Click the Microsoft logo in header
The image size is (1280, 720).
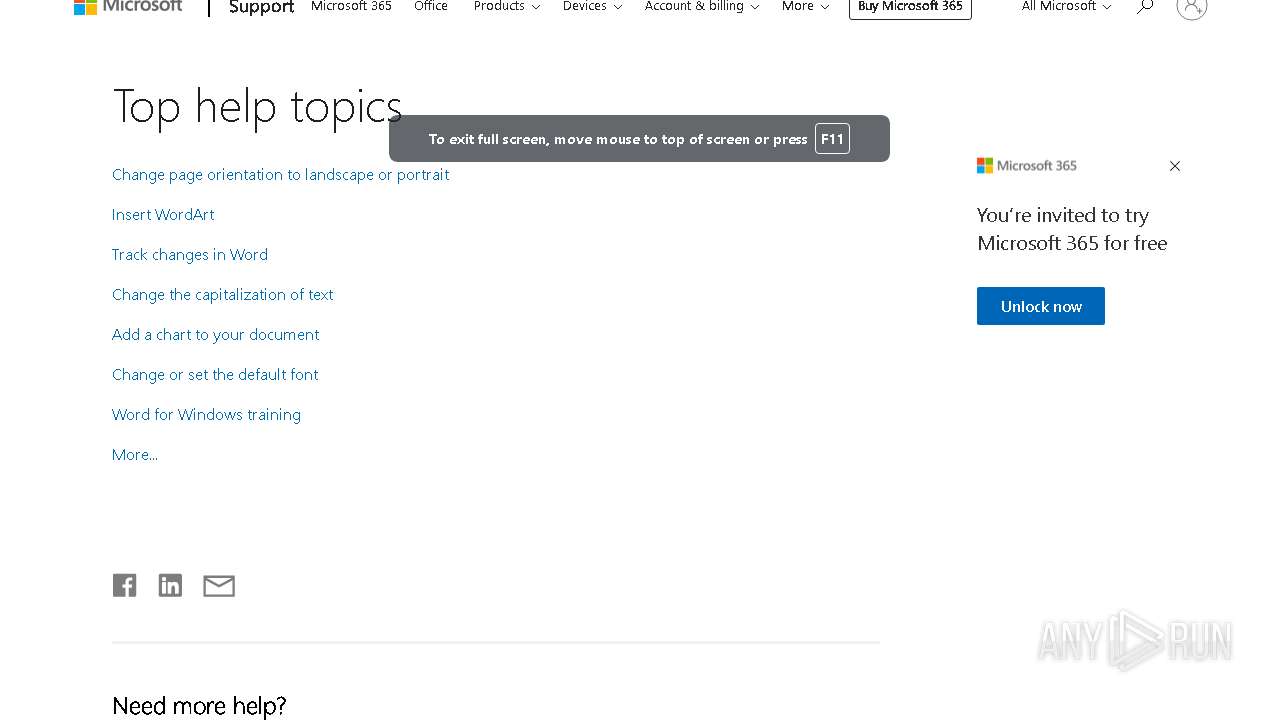[128, 6]
